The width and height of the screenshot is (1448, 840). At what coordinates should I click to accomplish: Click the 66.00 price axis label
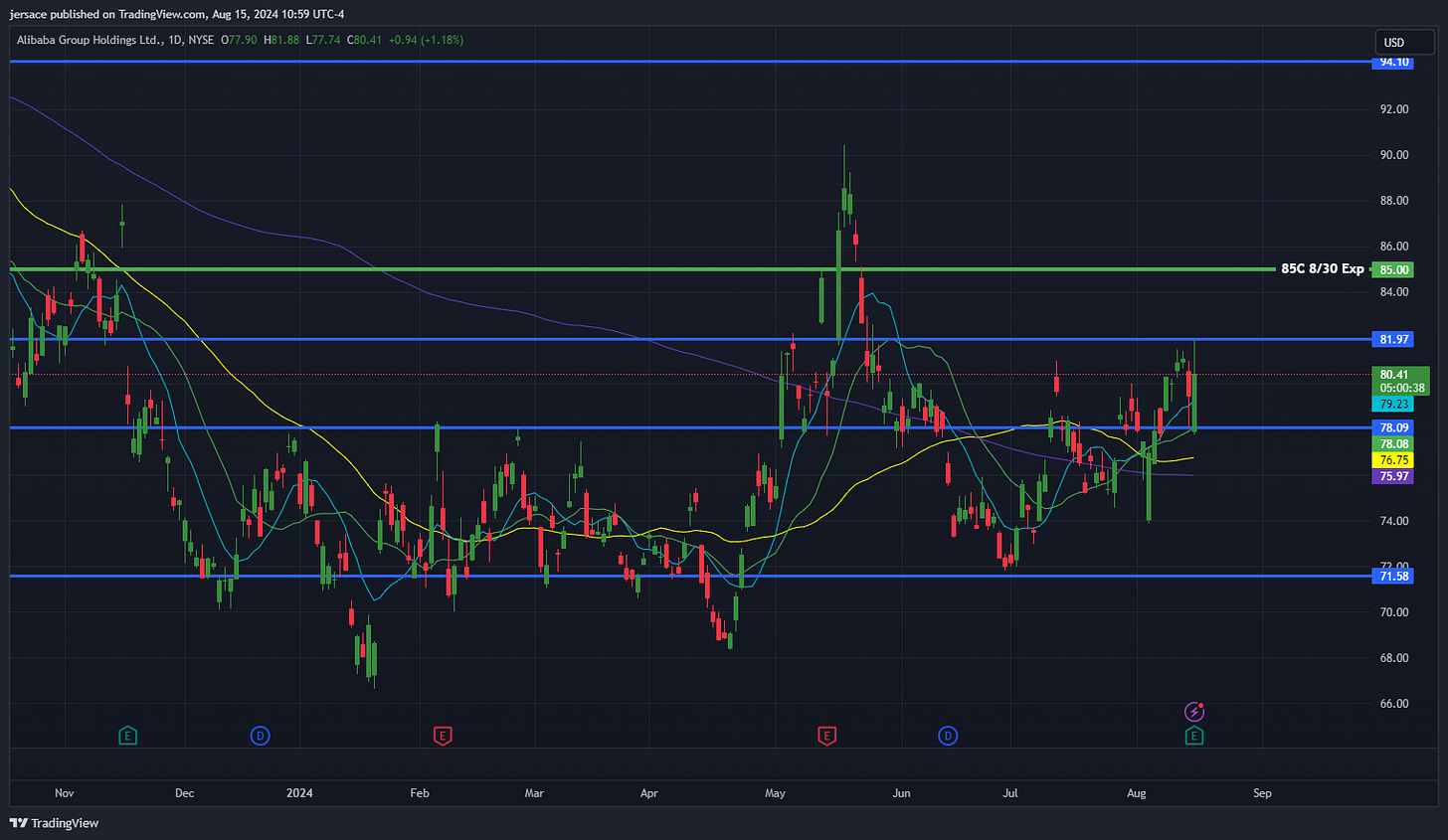[1394, 704]
